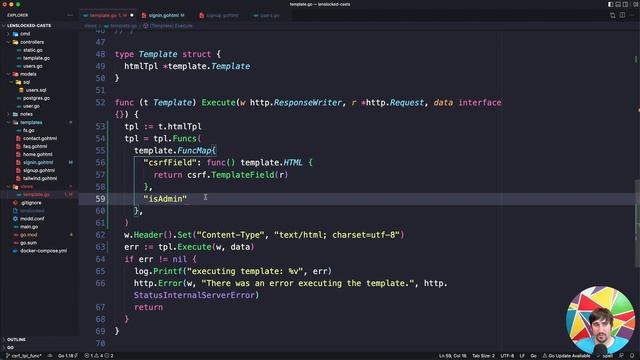
Task: Open signup.gohtml in the explorer tree
Action: [x=38, y=171]
